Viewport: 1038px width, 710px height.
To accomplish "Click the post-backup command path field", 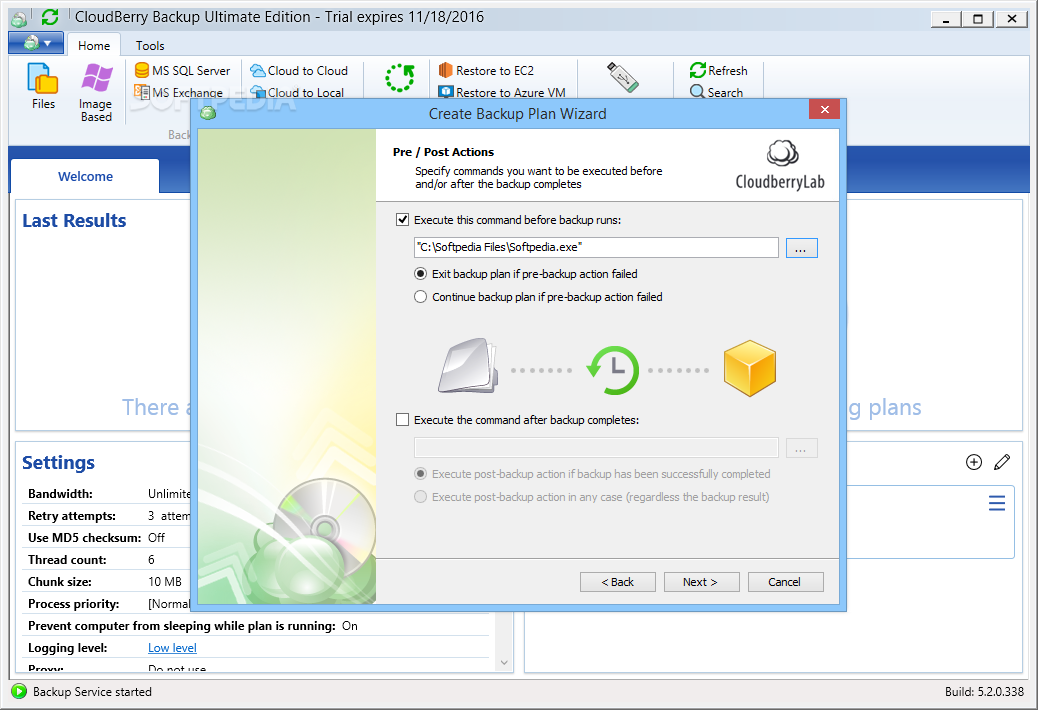I will 596,448.
